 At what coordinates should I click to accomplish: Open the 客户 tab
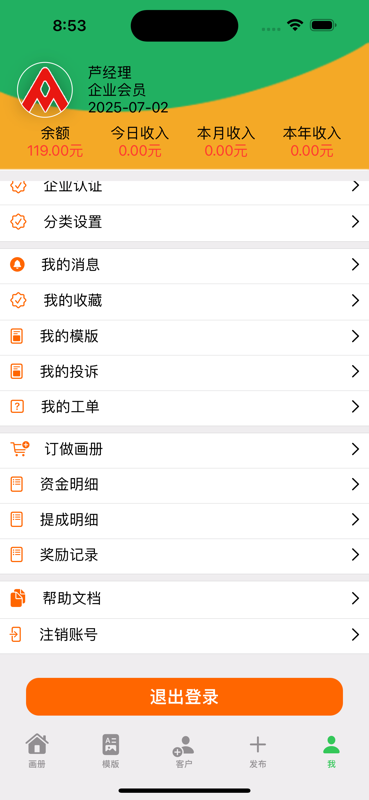pos(184,751)
